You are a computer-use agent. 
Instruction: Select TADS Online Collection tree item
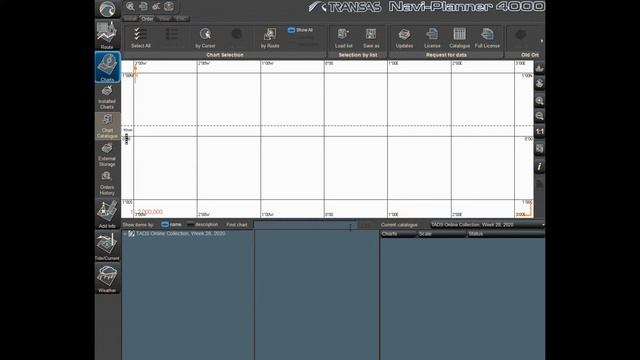[x=180, y=233]
